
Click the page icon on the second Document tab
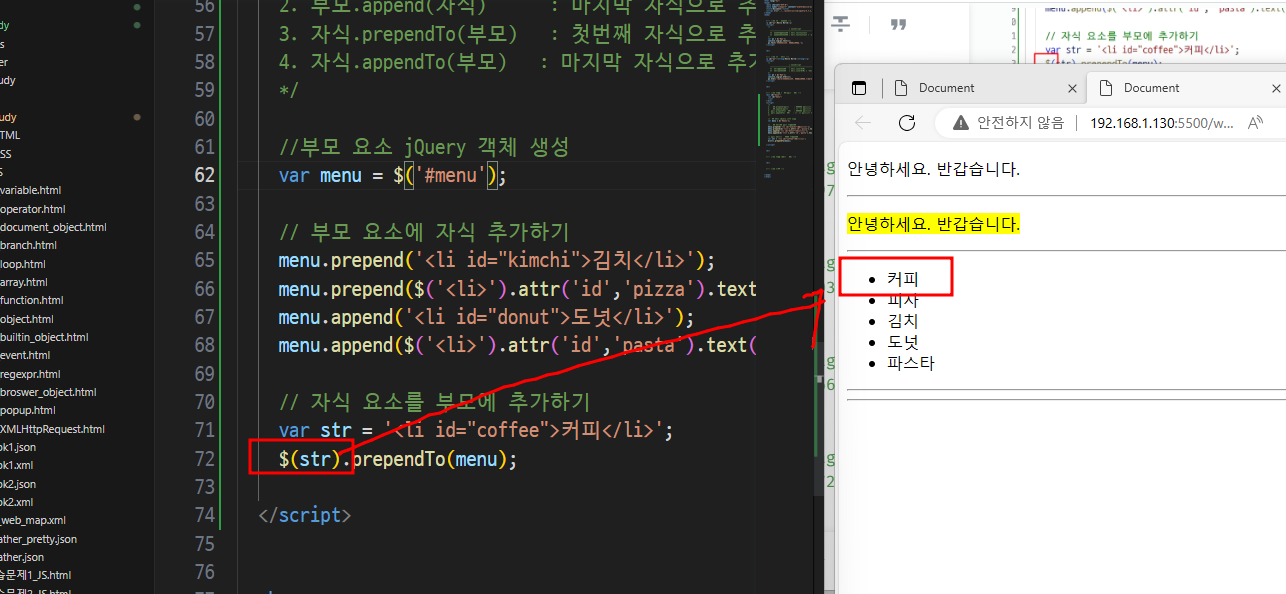tap(1106, 88)
